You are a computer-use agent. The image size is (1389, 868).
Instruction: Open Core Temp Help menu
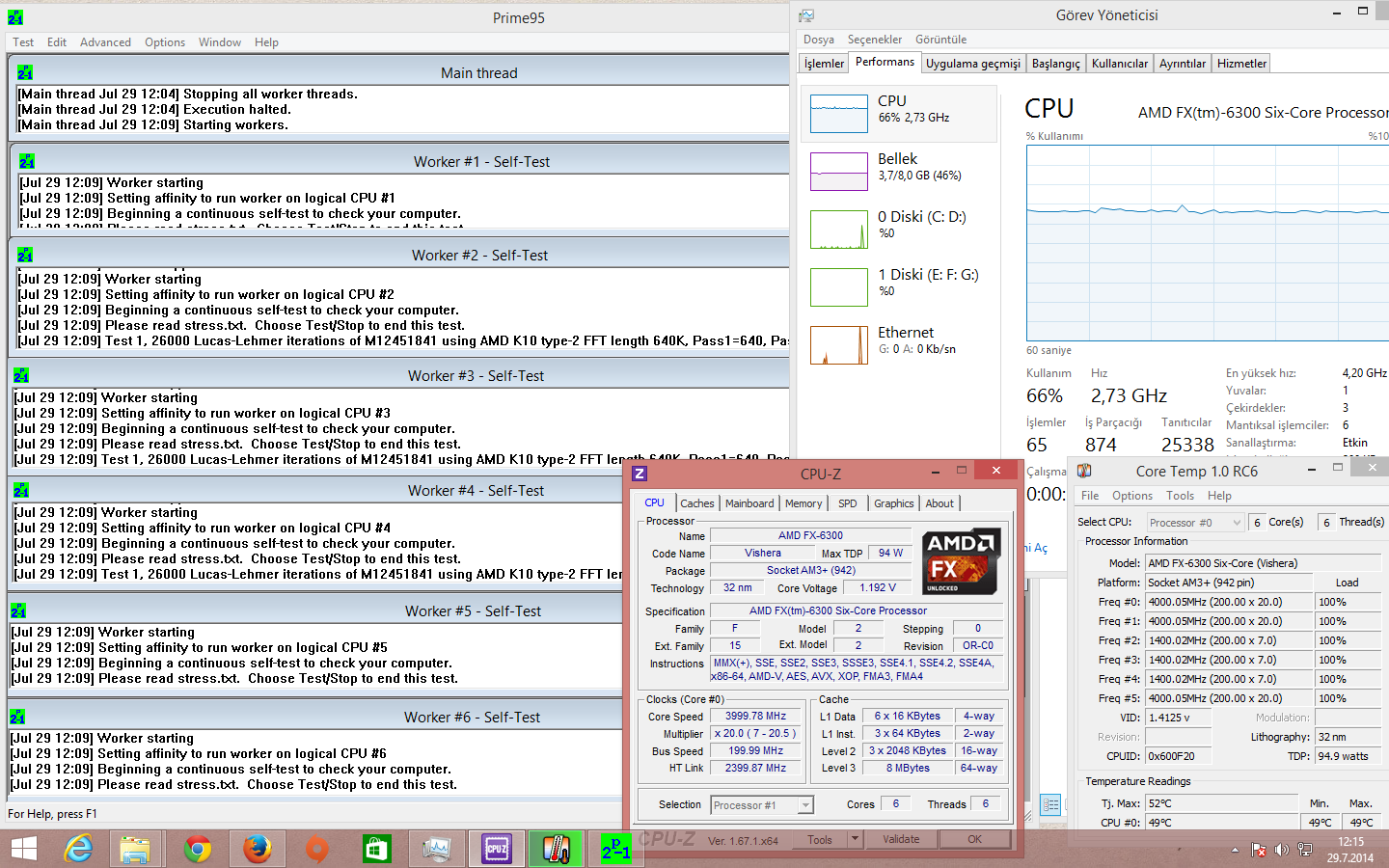(1219, 496)
